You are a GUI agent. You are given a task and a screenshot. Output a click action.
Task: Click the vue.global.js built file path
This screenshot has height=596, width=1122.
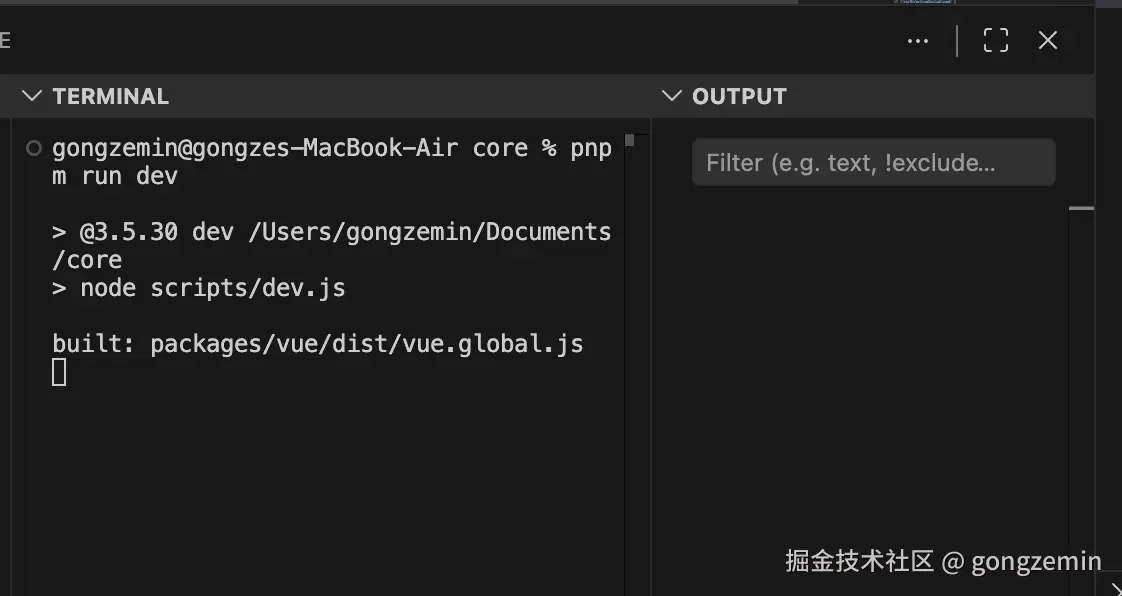(366, 345)
